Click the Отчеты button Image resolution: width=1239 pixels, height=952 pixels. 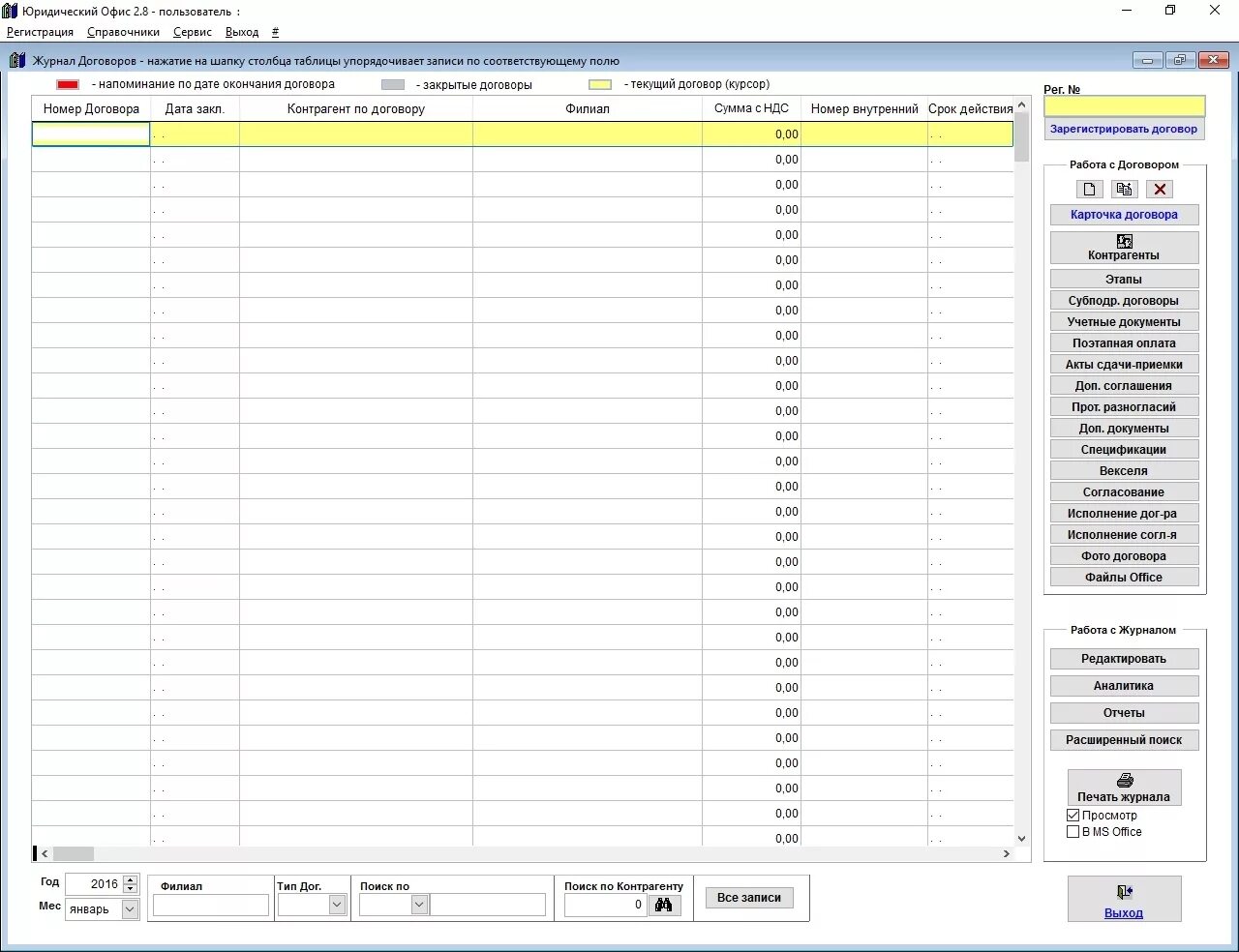[1124, 713]
